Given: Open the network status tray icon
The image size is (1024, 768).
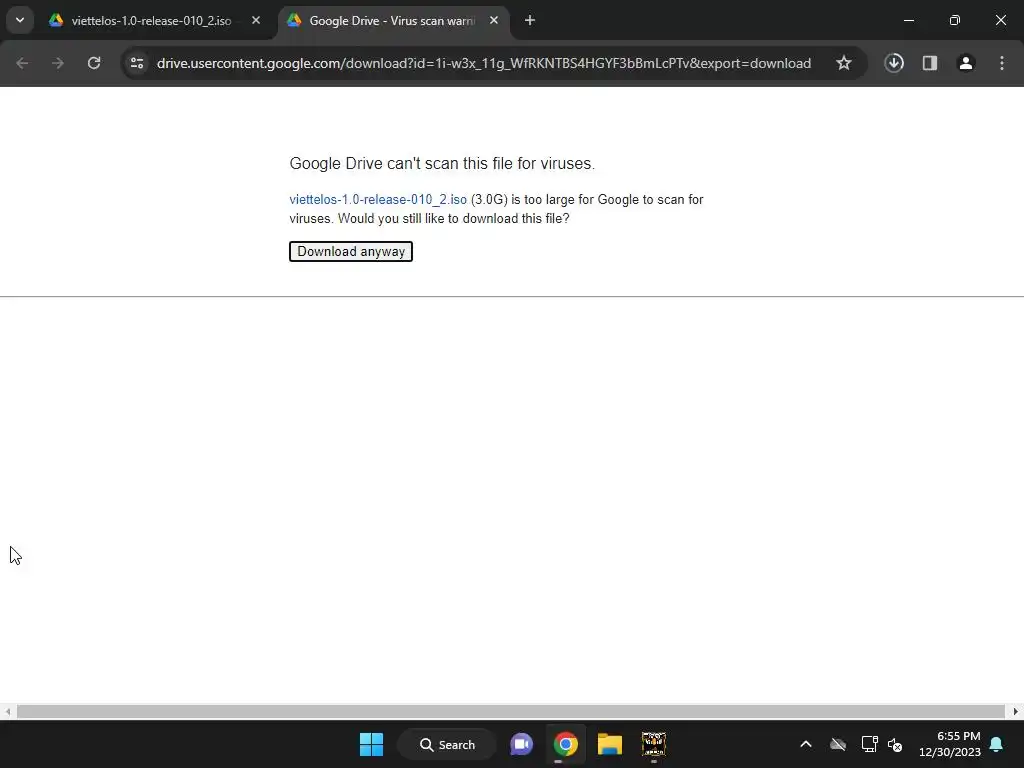Looking at the screenshot, I should click(x=869, y=744).
